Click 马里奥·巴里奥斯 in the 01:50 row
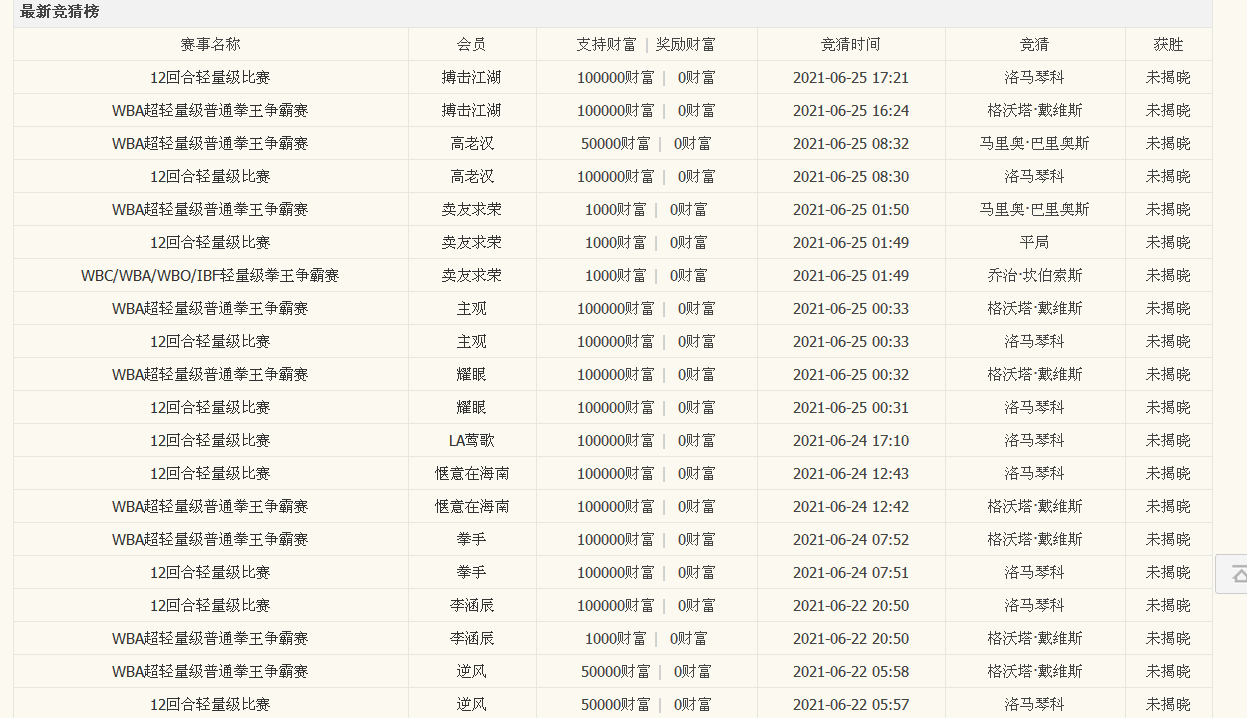1247x718 pixels. (x=1035, y=209)
